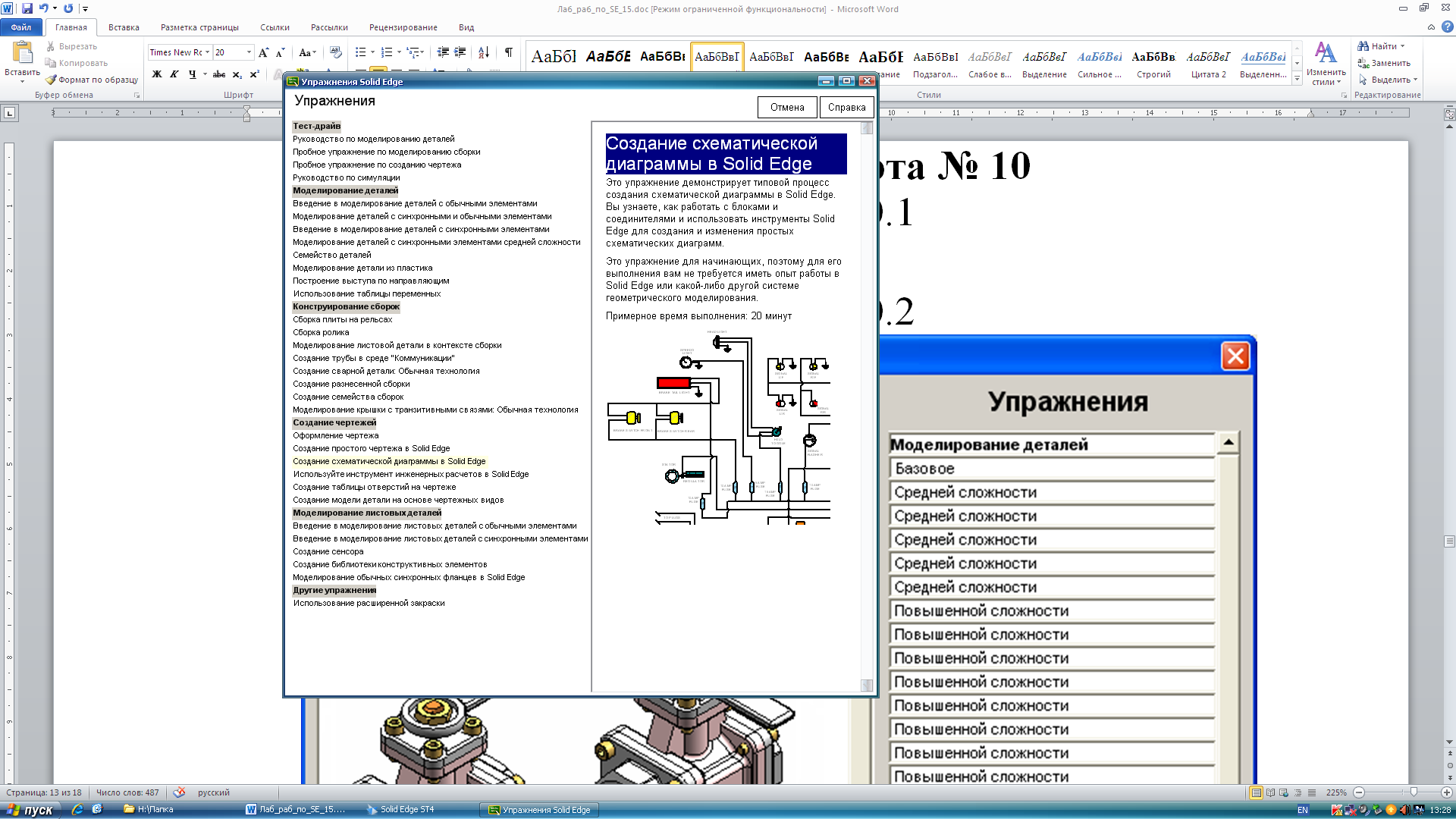Switch to the Рецензирование ribbon tab

pyautogui.click(x=403, y=27)
